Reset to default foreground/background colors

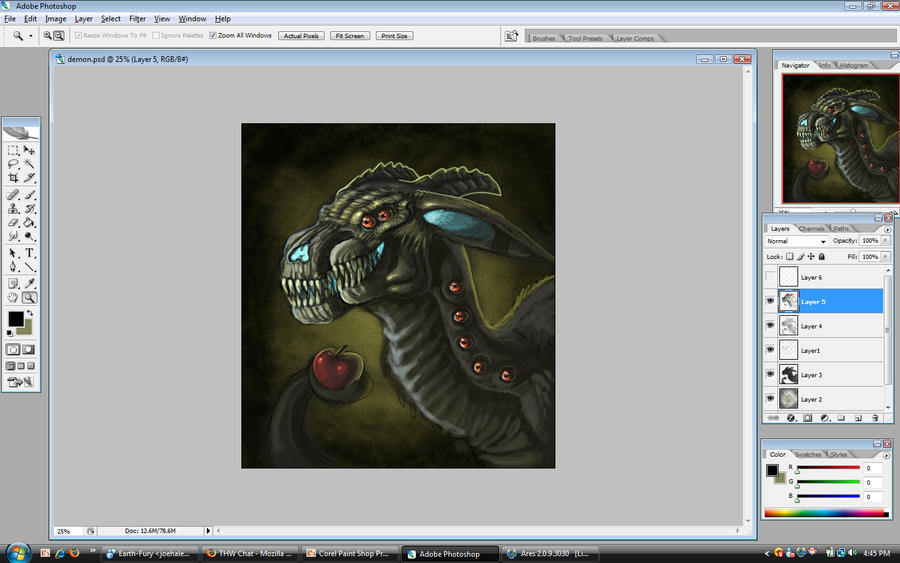coord(10,333)
